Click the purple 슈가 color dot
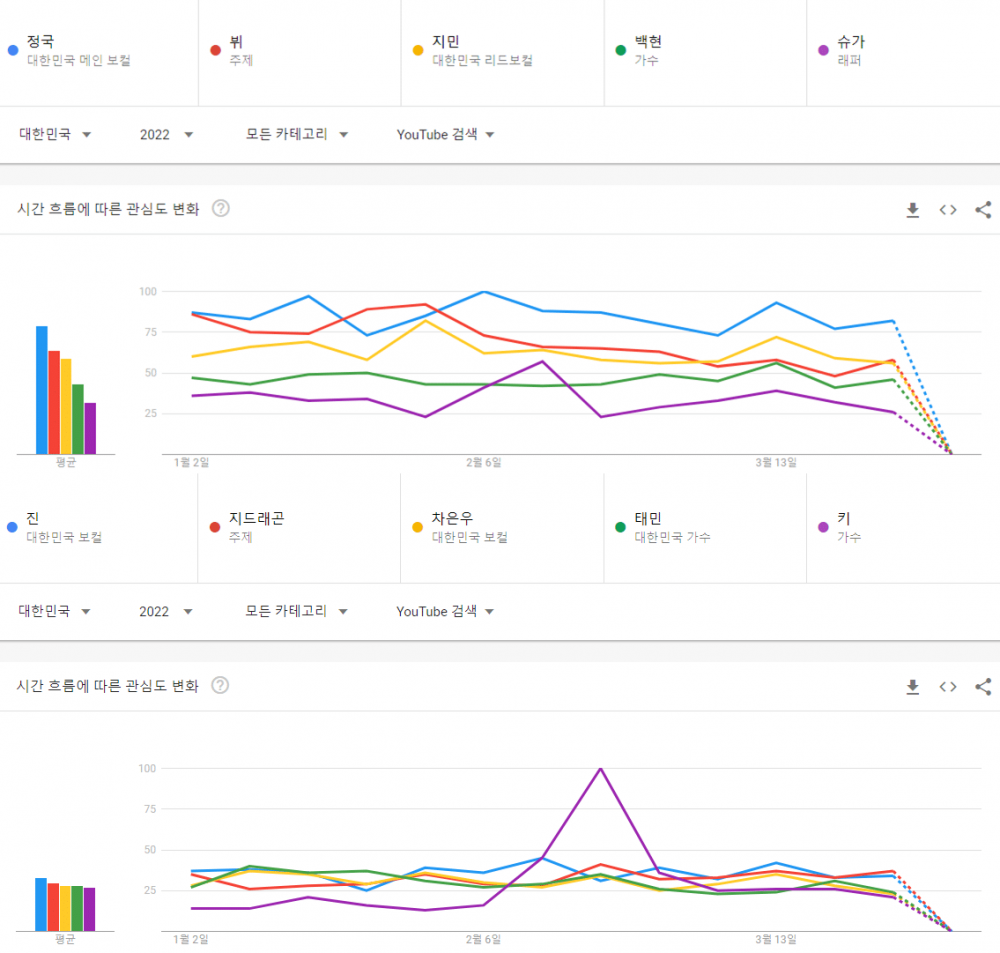1000x953 pixels. 823,49
